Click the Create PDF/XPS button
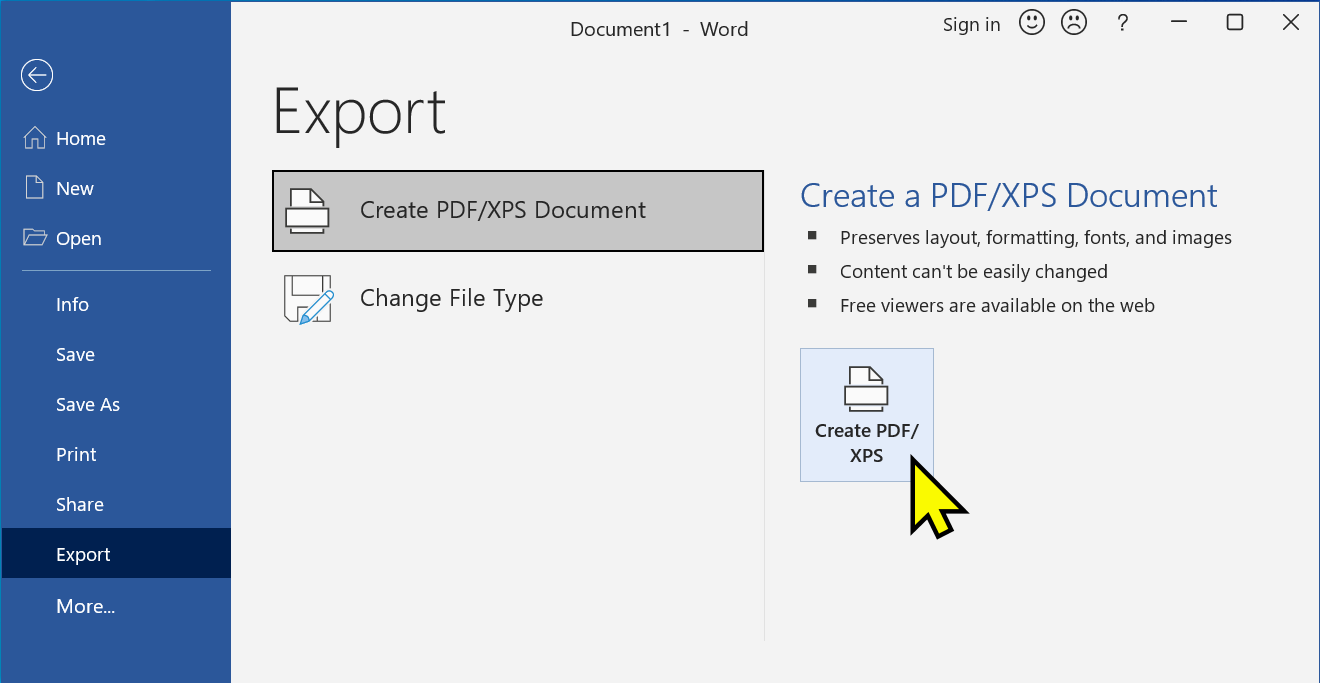 click(x=867, y=415)
